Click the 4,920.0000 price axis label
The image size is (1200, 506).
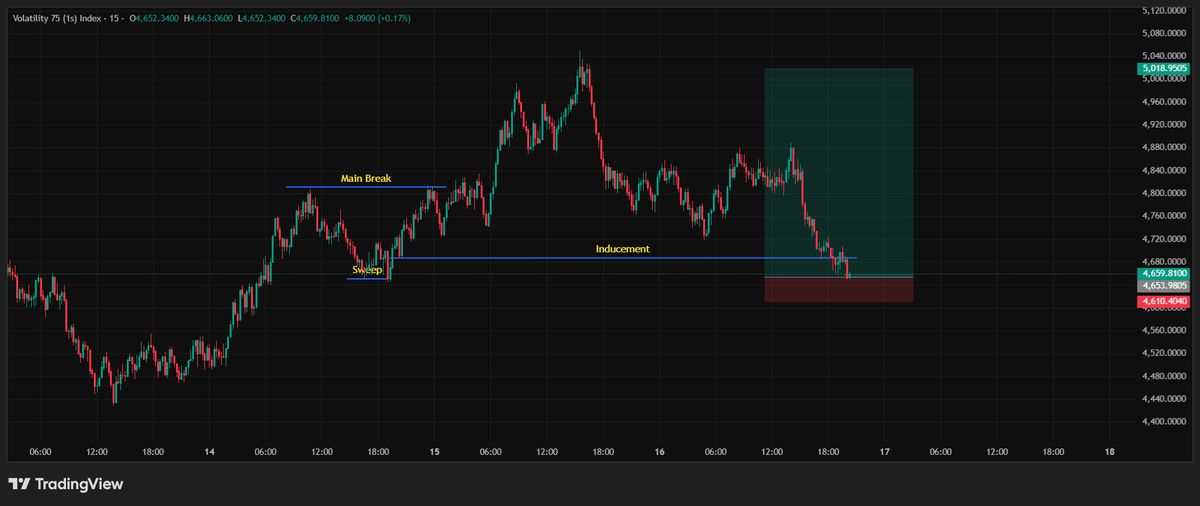tap(1164, 125)
